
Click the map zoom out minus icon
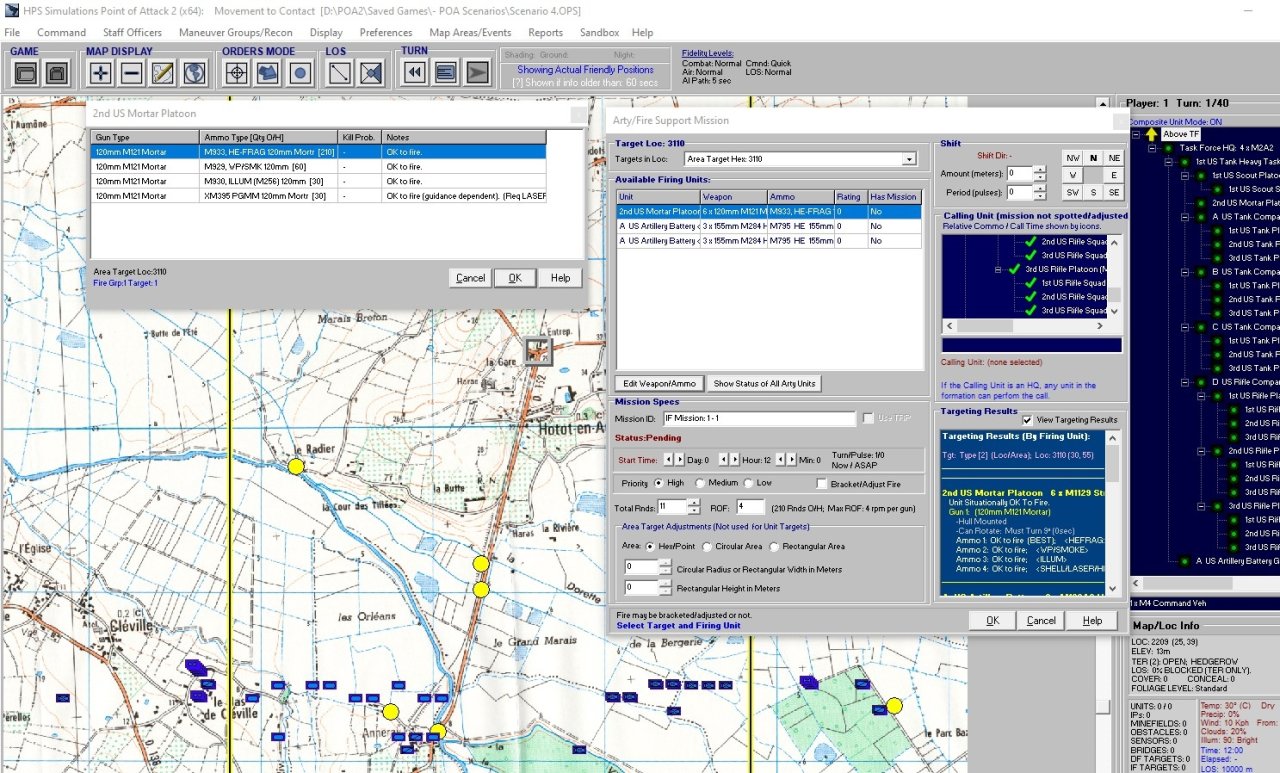(132, 72)
